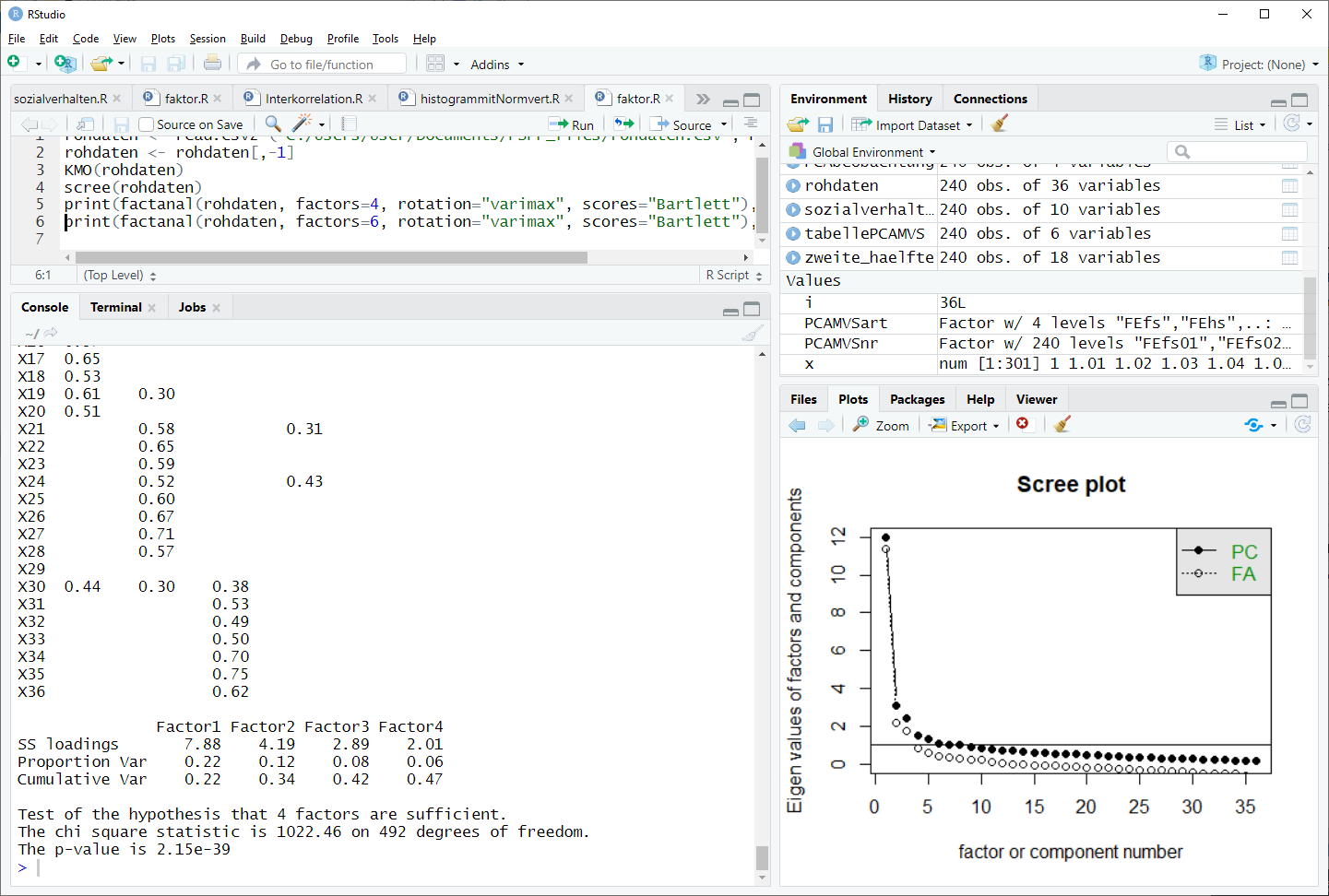This screenshot has height=896, width=1329.
Task: Open the Session menu
Action: pos(208,39)
